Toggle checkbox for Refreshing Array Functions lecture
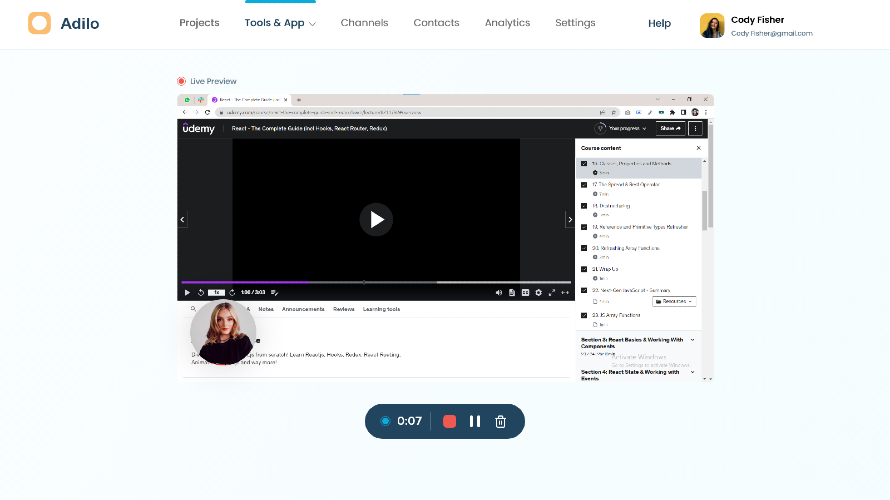890x500 pixels. click(x=584, y=248)
